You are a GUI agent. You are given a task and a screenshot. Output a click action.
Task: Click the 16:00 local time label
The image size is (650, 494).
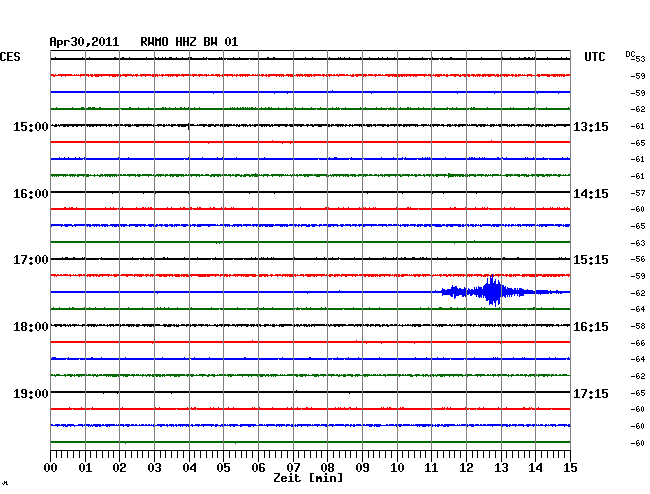(31, 194)
